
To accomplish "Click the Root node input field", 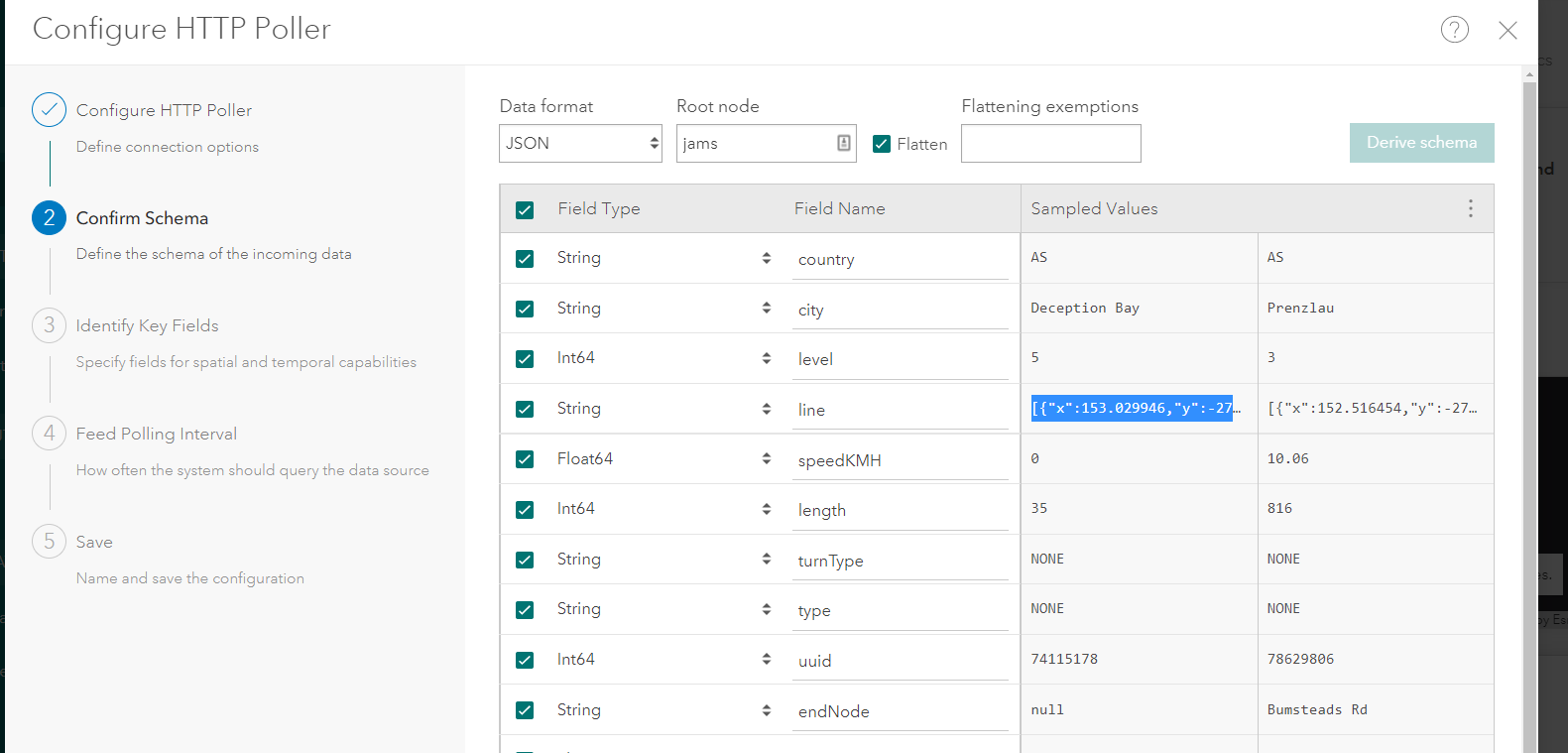I will click(x=766, y=143).
